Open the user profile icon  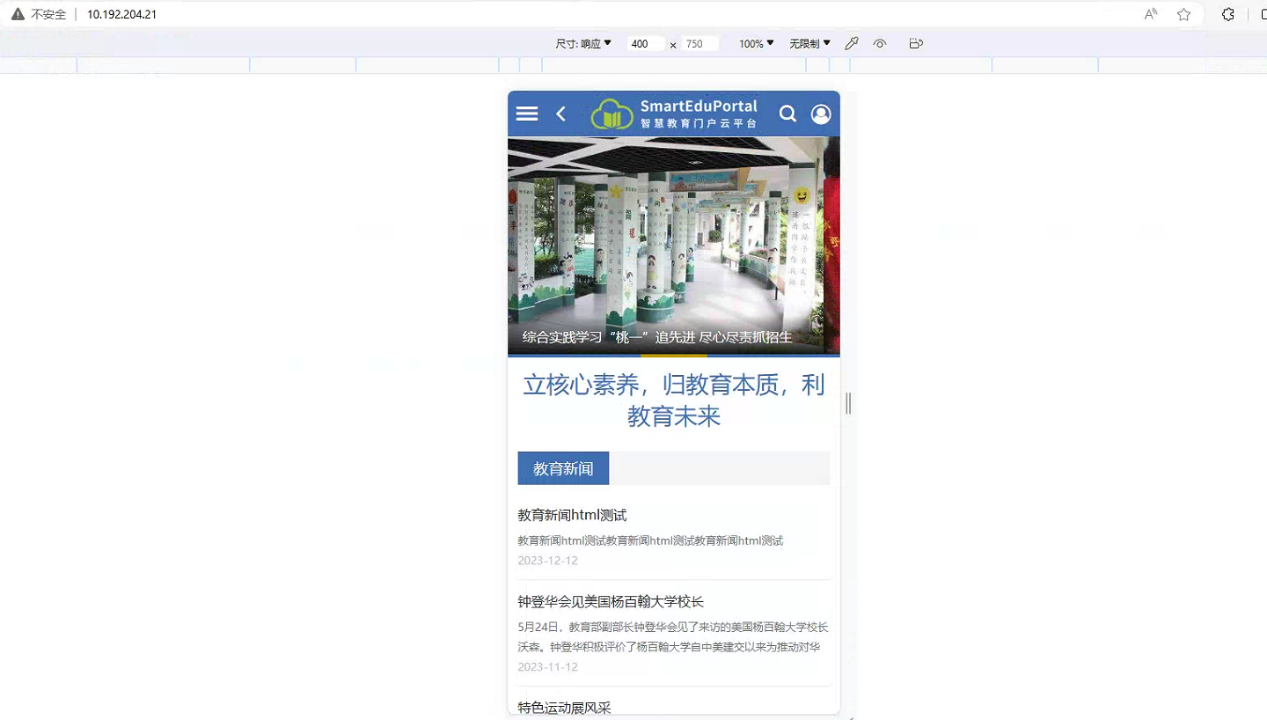[x=821, y=114]
